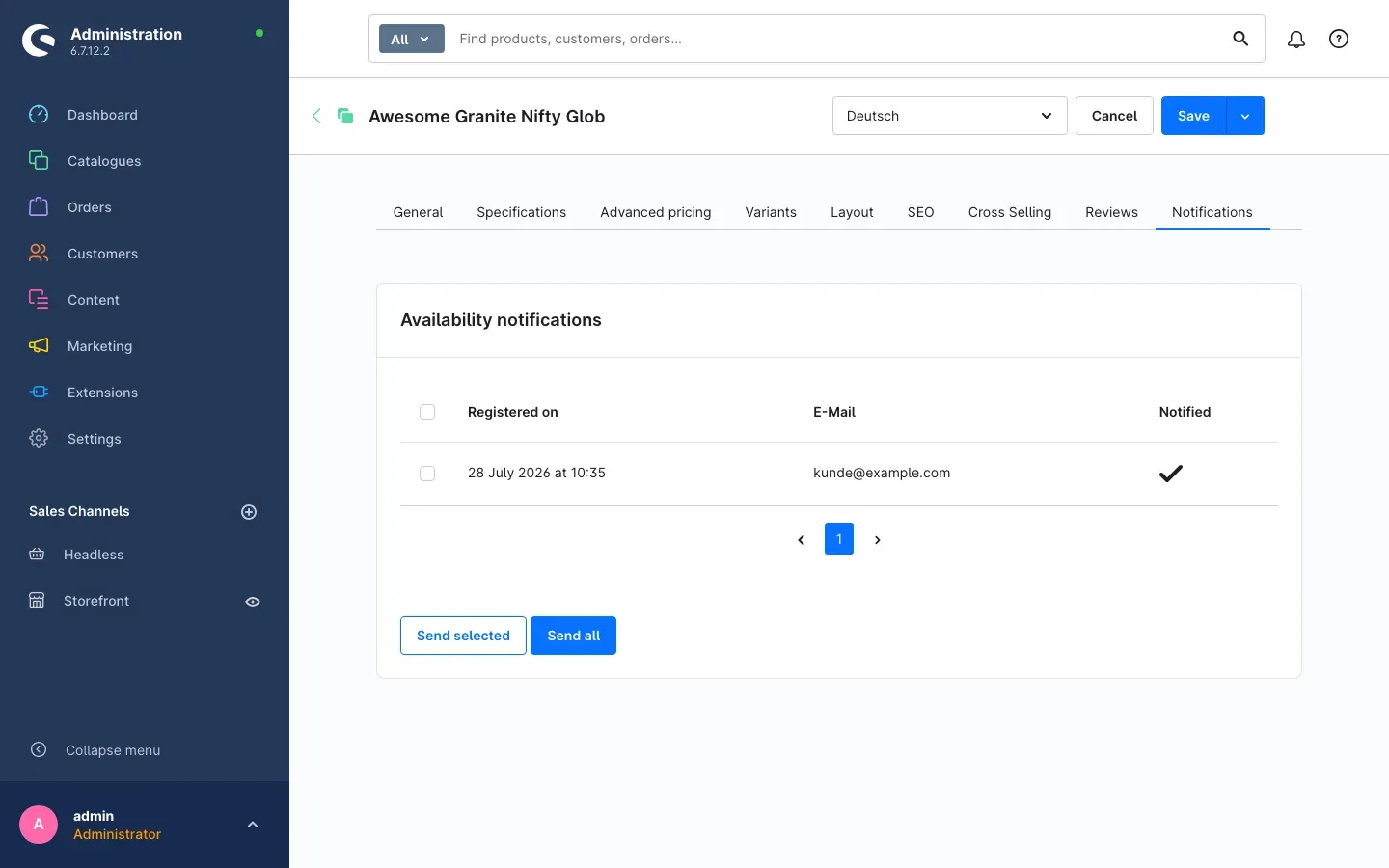Open the Reviews tab
This screenshot has width=1389, height=868.
click(x=1111, y=212)
